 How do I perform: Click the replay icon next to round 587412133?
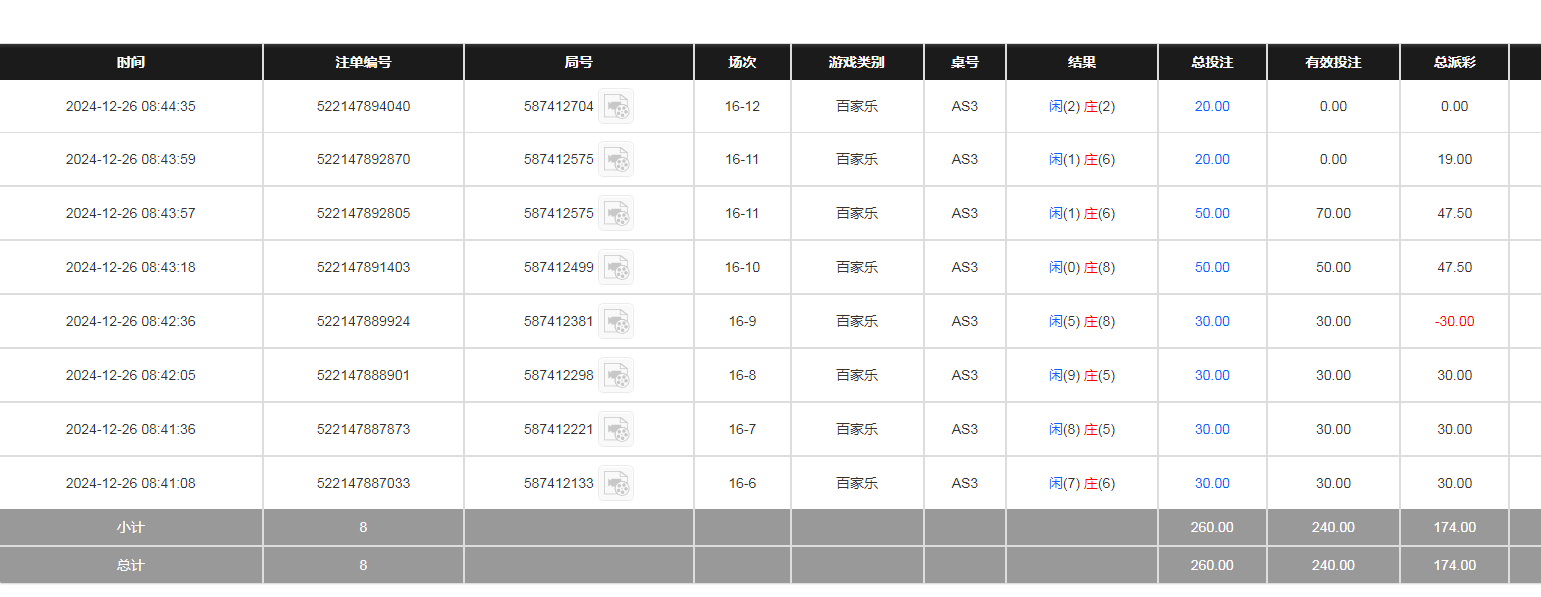(616, 484)
